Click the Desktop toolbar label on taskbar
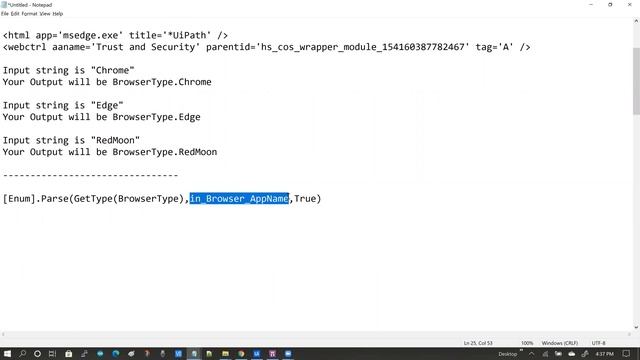The width and height of the screenshot is (640, 360). pos(507,354)
